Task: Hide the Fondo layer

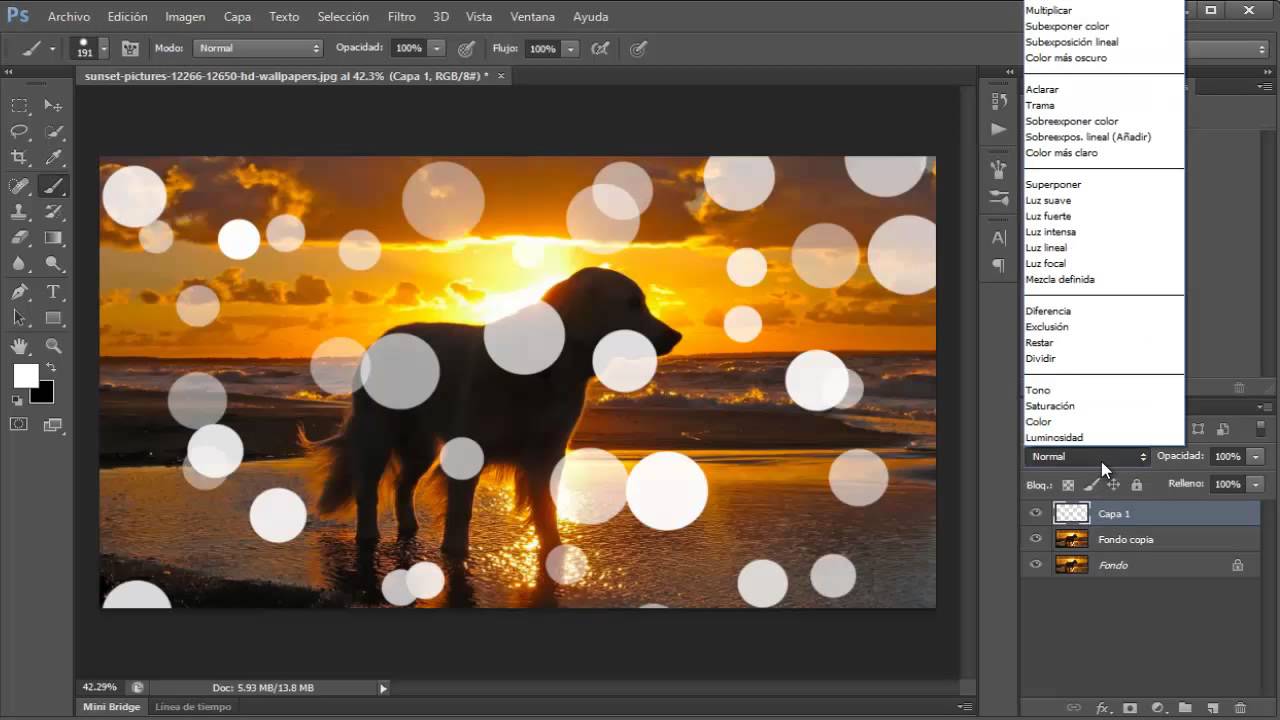Action: coord(1036,565)
